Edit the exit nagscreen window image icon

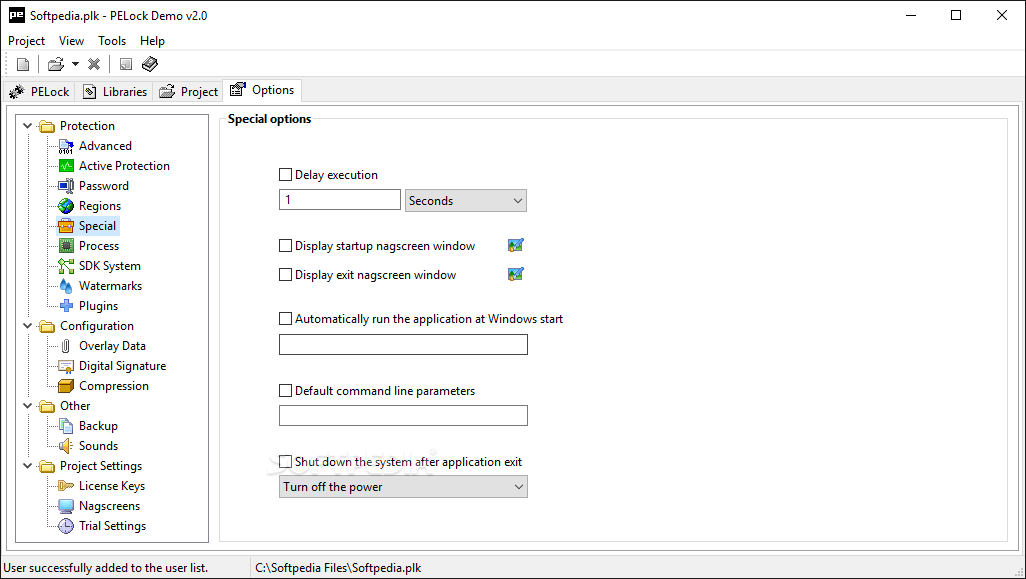tap(516, 274)
